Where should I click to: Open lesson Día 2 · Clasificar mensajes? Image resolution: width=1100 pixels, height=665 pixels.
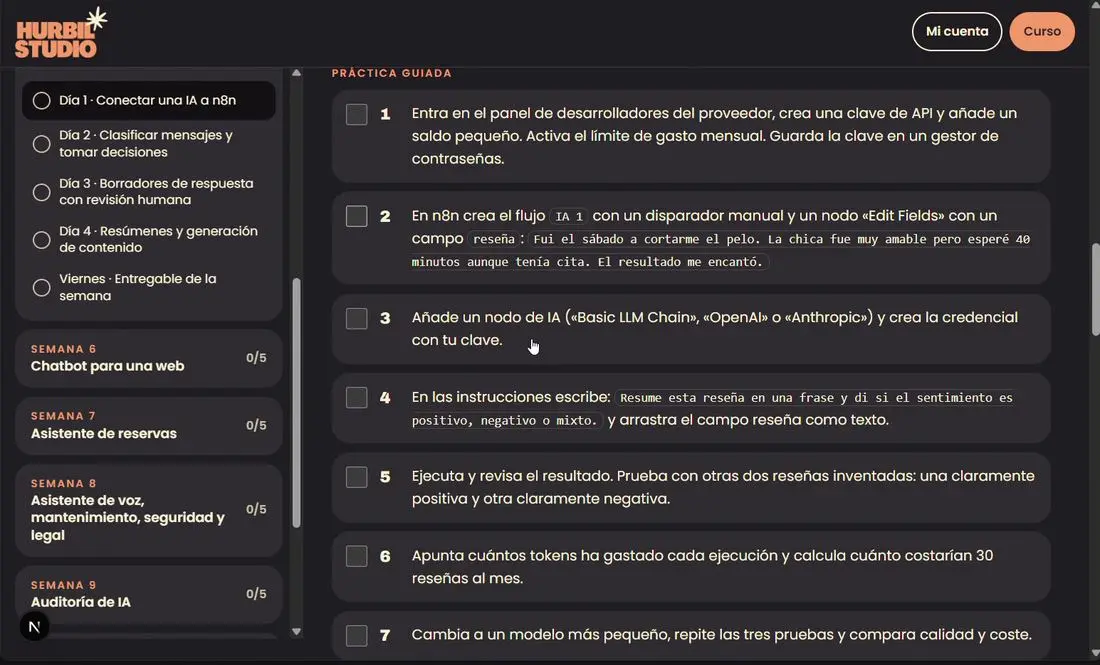pyautogui.click(x=149, y=144)
